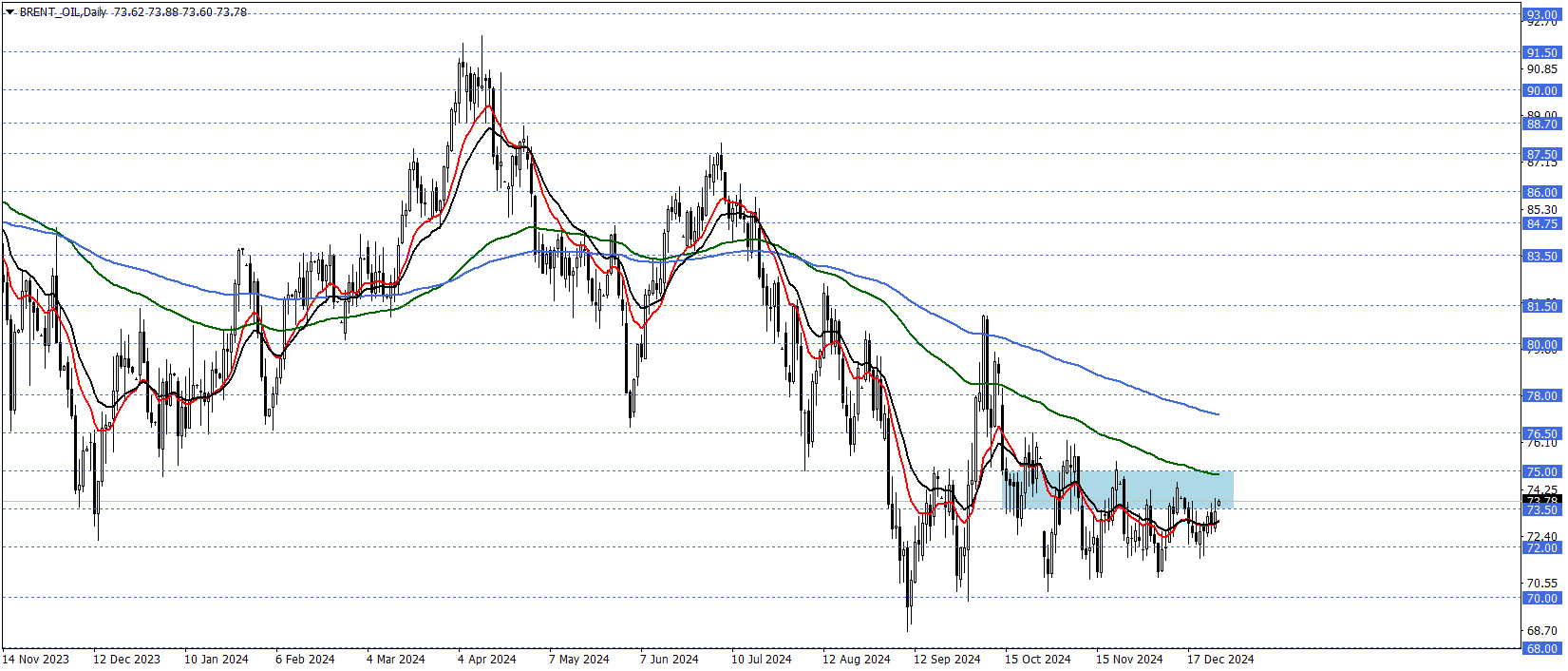Click the 91.50 price level label
This screenshot has width=1568, height=671.
click(x=1542, y=52)
